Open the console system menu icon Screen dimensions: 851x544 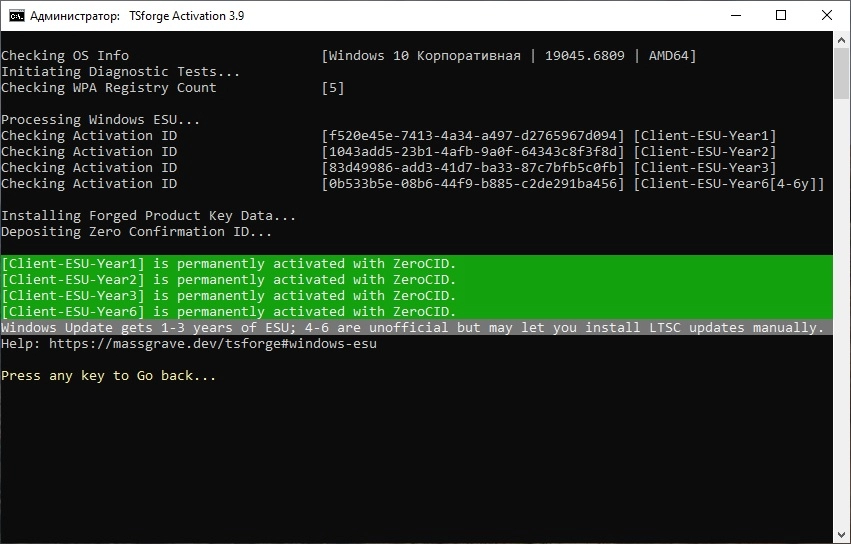(17, 16)
